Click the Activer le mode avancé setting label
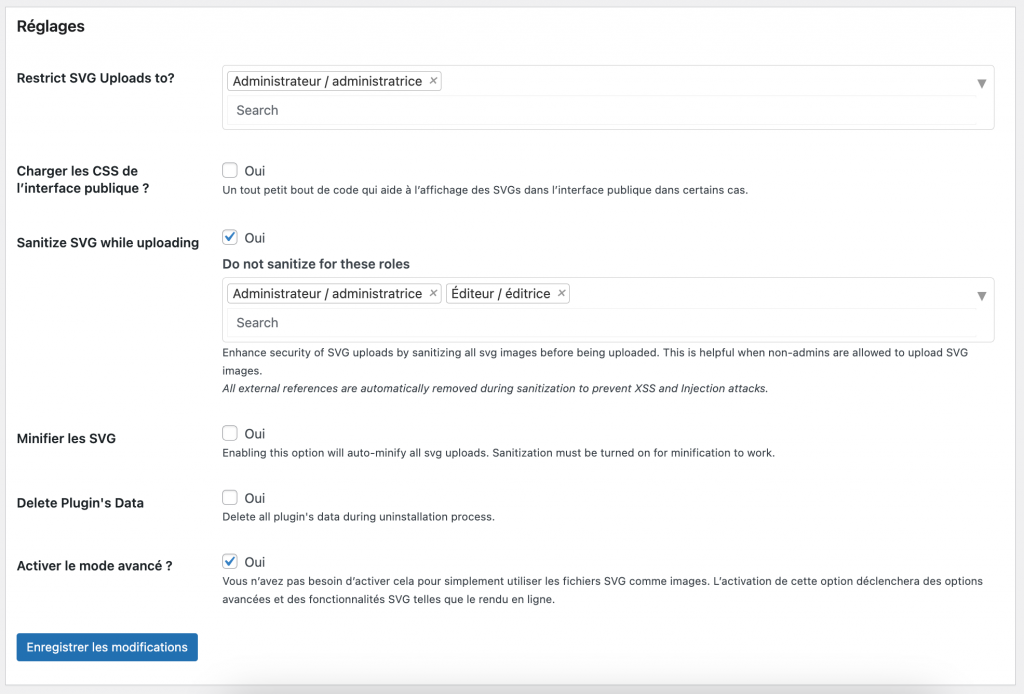Image resolution: width=1024 pixels, height=694 pixels. [94, 566]
